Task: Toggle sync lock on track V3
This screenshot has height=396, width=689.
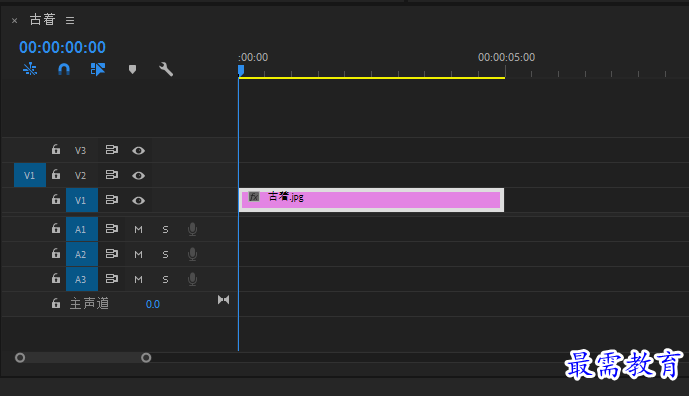Action: 112,150
